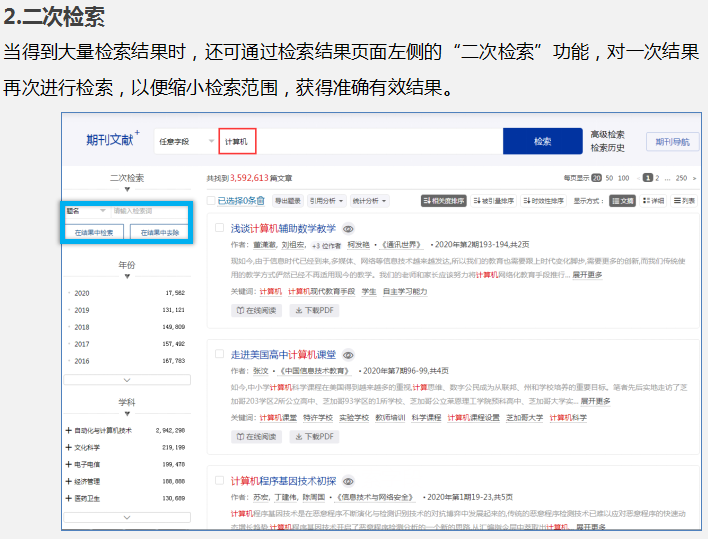
Task: Click the 期刊文献 logo
Action: click(113, 139)
